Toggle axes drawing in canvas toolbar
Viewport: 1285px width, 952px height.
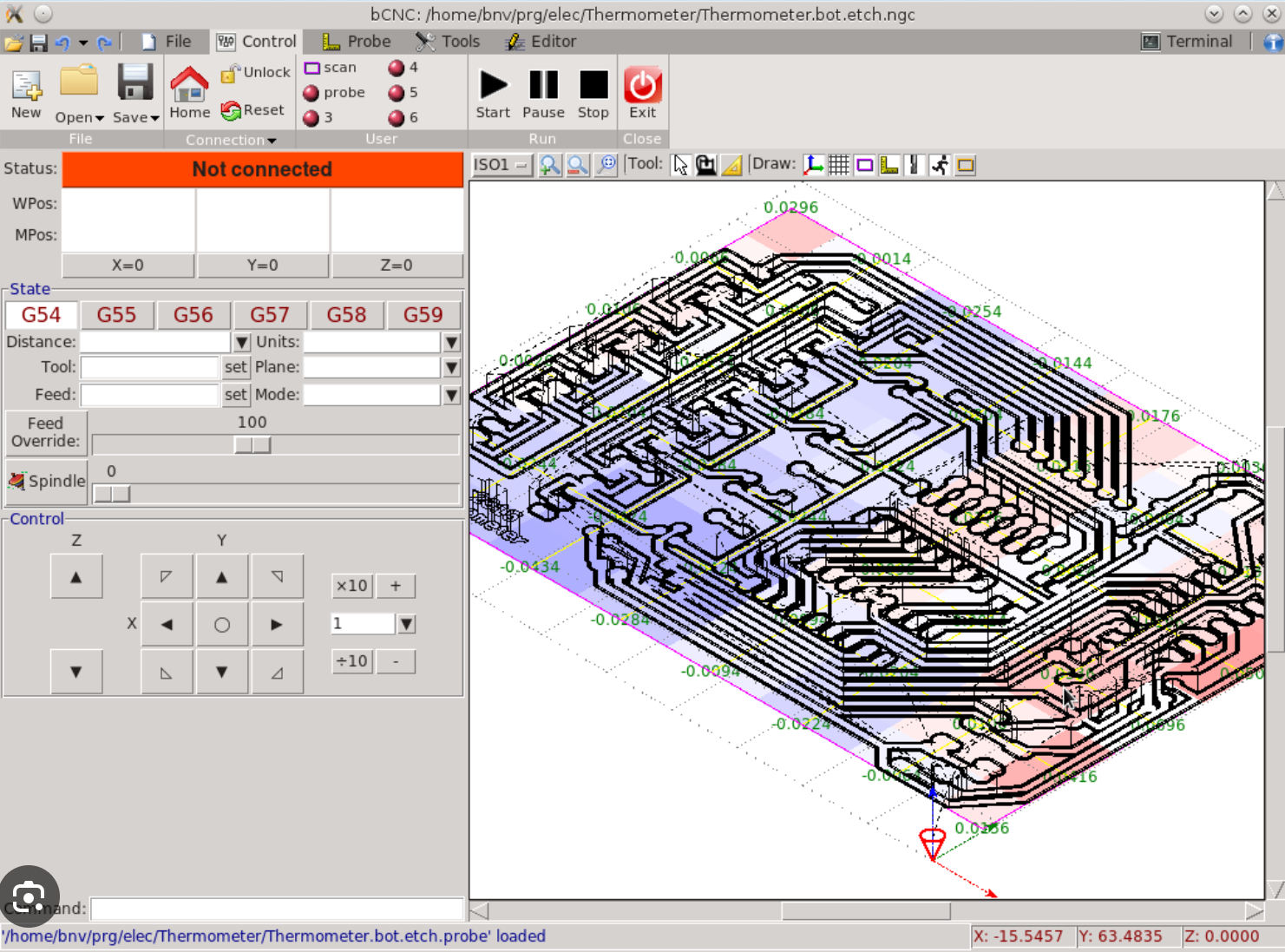click(813, 165)
